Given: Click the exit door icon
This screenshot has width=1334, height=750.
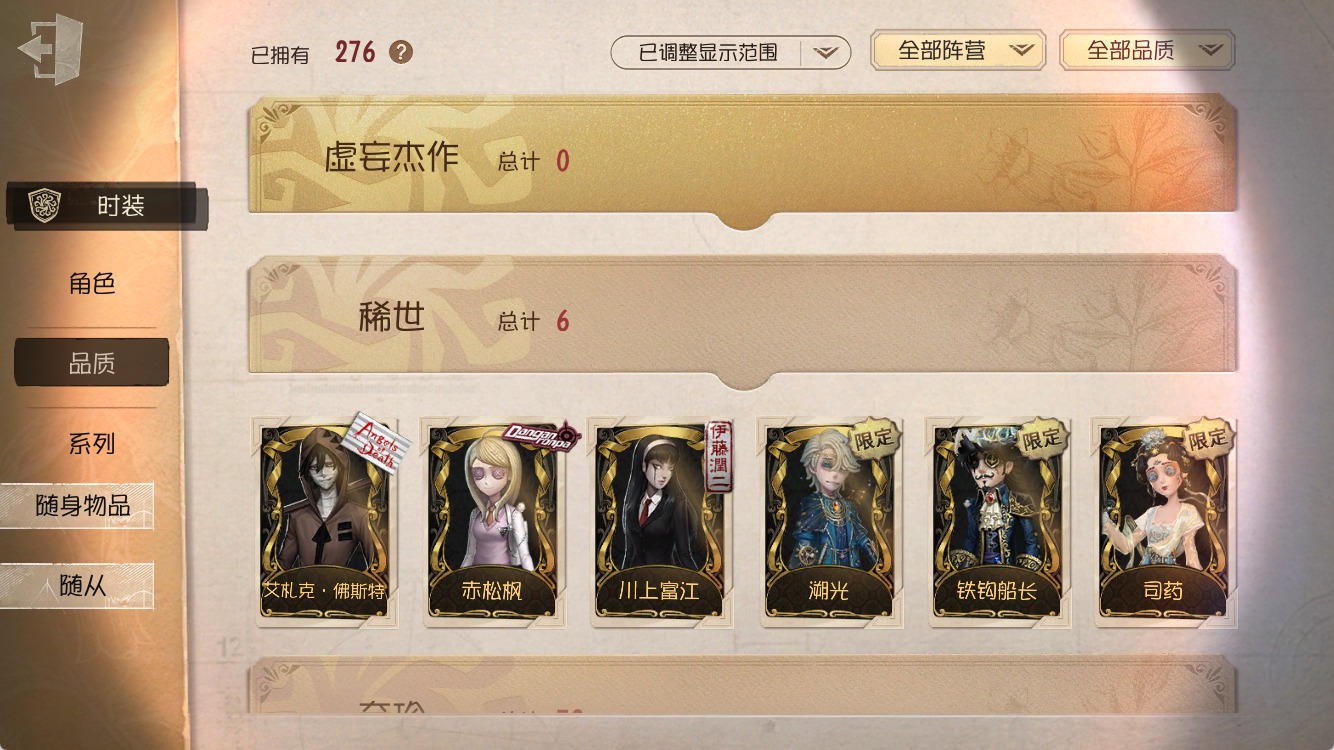Looking at the screenshot, I should tap(51, 49).
